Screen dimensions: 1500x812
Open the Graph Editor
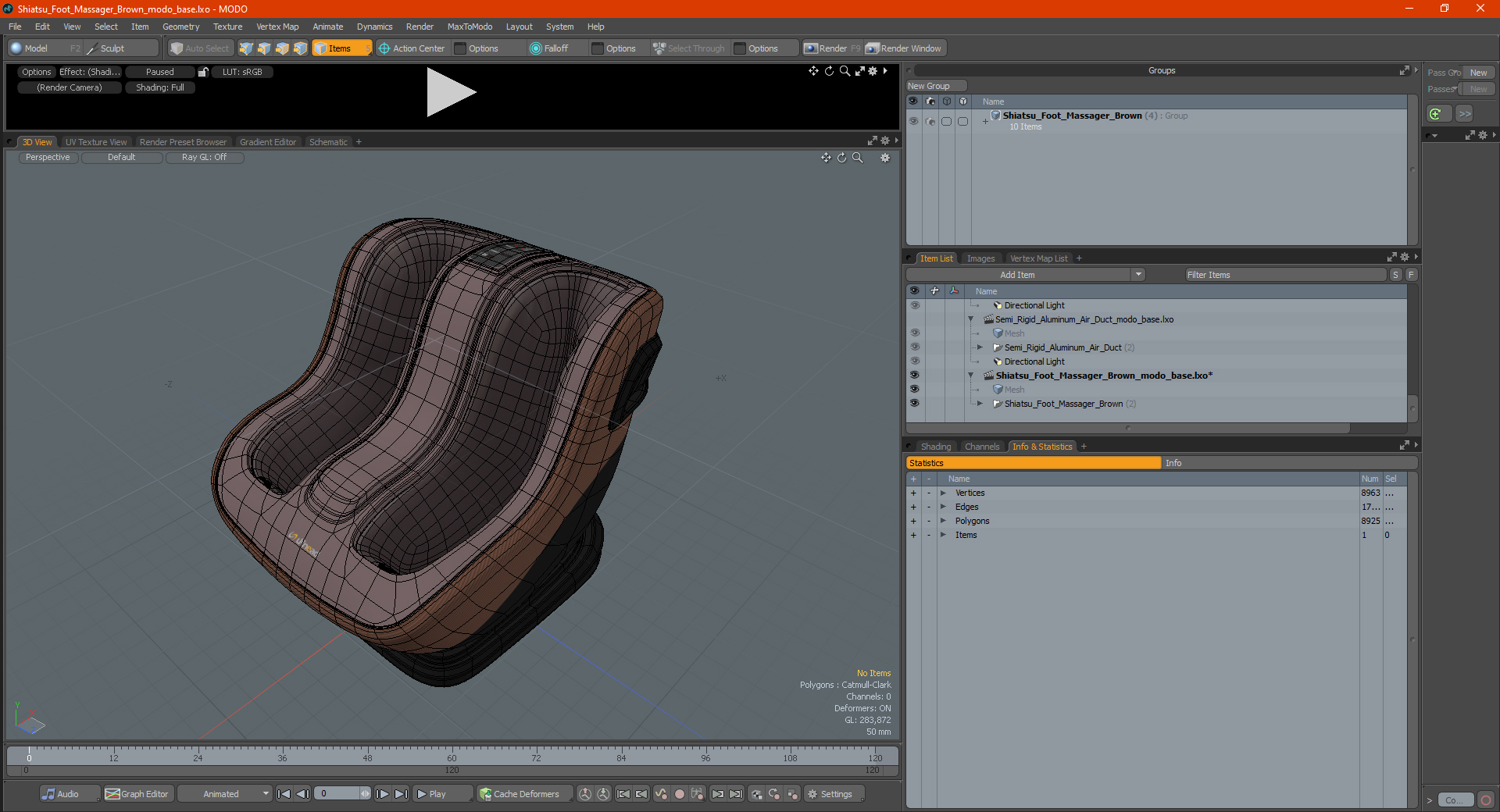(x=137, y=794)
